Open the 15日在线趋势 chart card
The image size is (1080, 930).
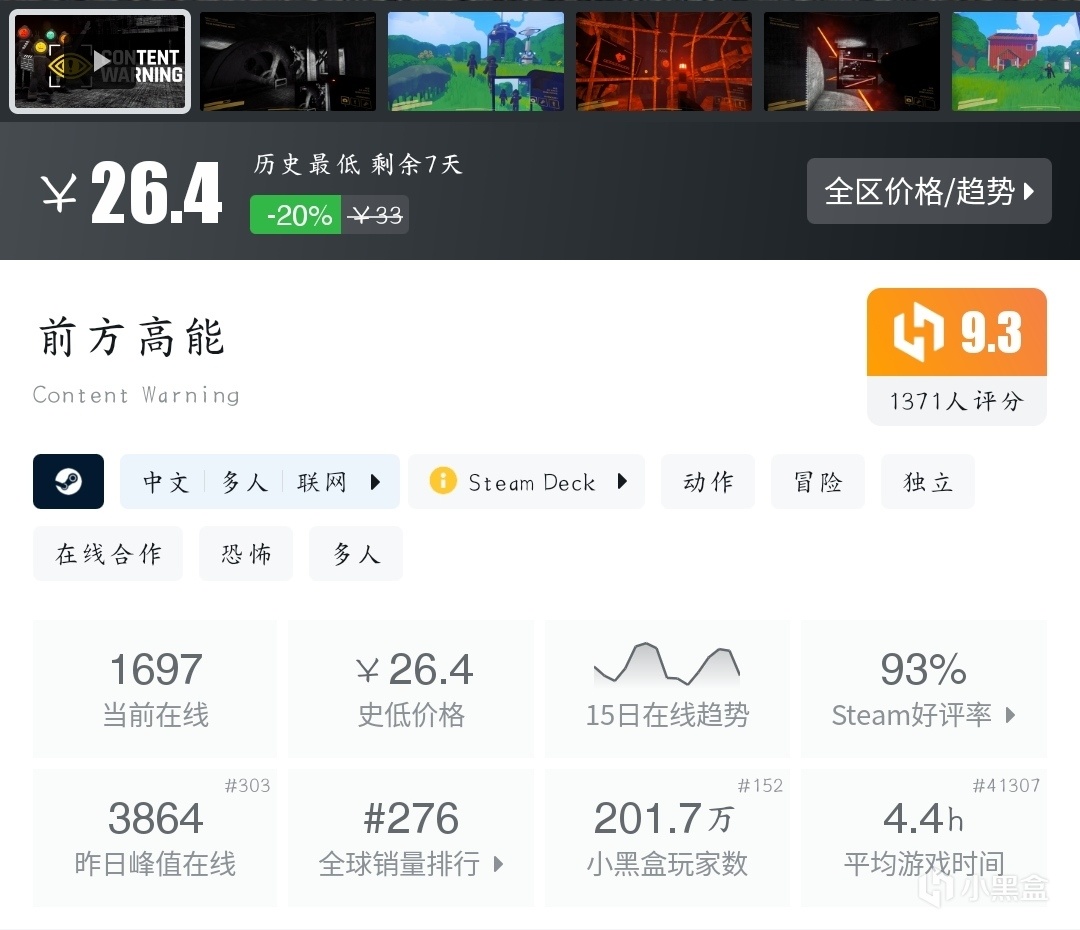pos(667,689)
